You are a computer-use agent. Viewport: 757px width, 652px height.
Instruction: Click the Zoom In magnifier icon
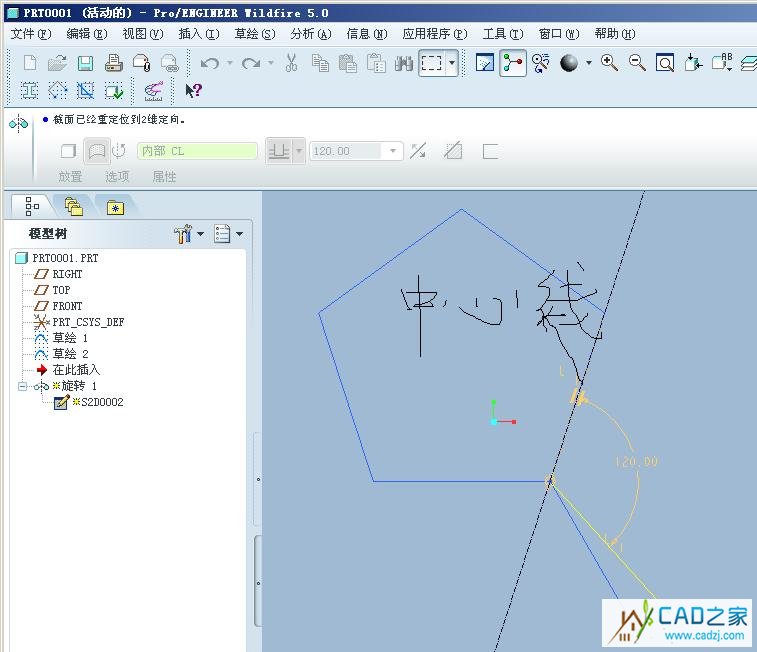(609, 63)
